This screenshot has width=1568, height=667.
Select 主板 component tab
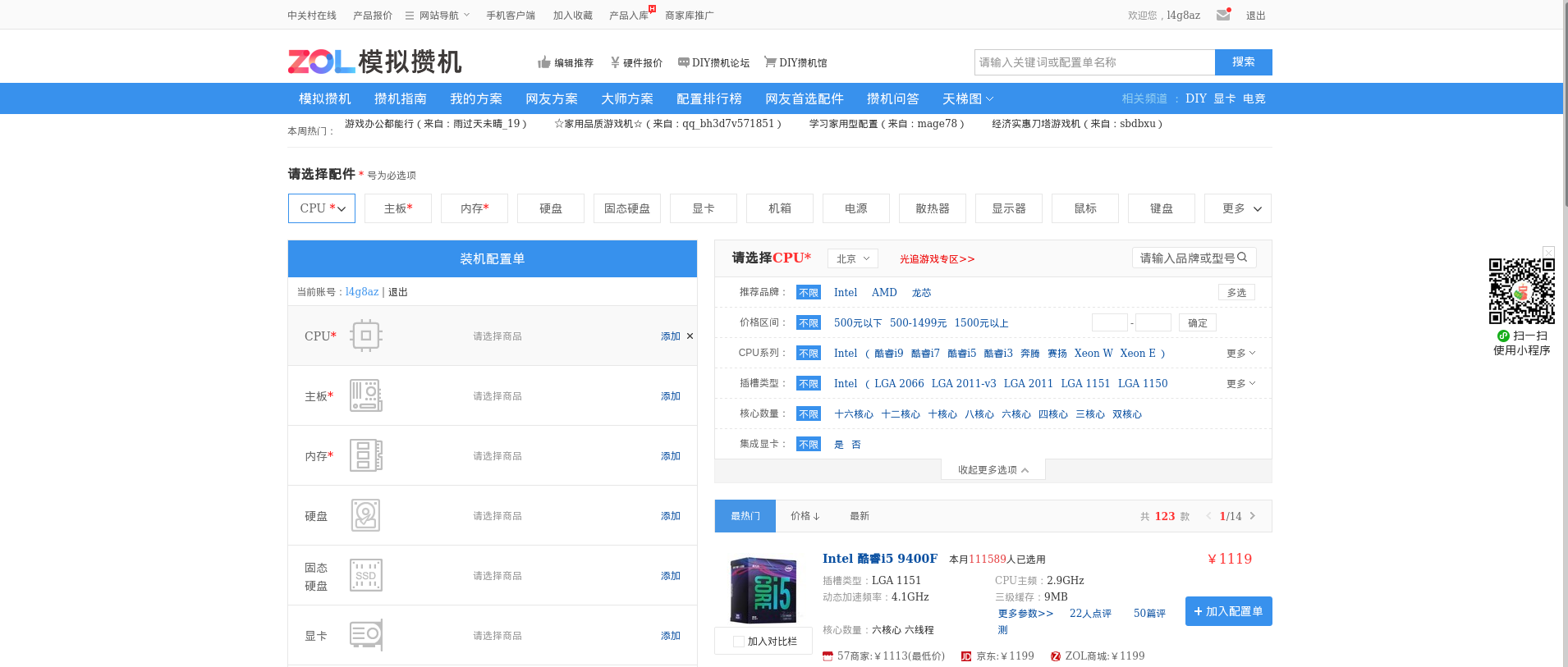click(398, 208)
